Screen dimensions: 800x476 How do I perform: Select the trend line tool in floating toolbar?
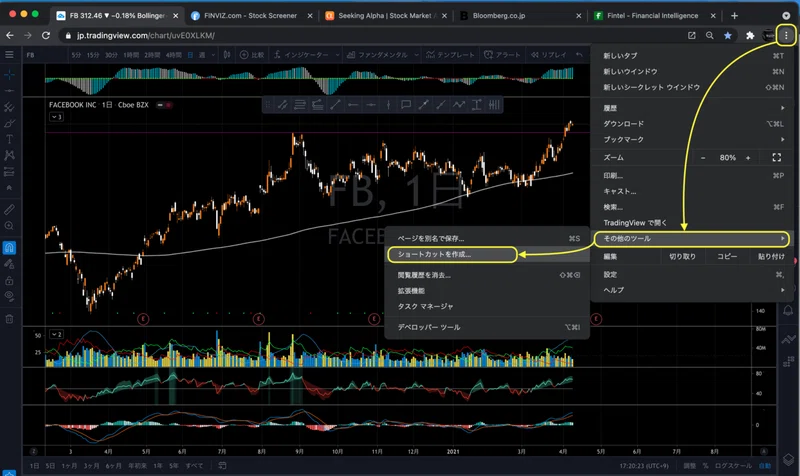click(335, 105)
